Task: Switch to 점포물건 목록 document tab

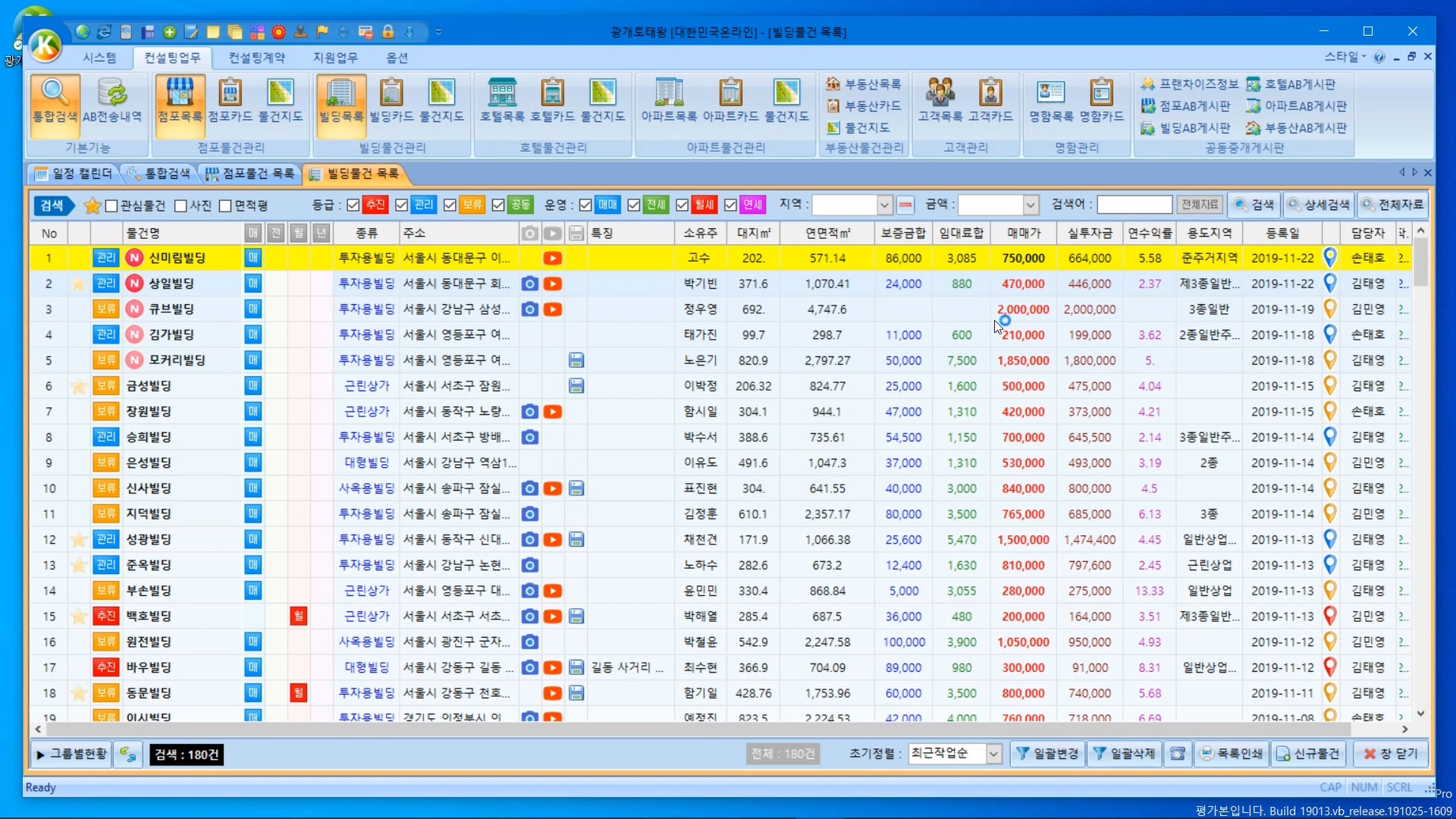Action: tap(250, 174)
